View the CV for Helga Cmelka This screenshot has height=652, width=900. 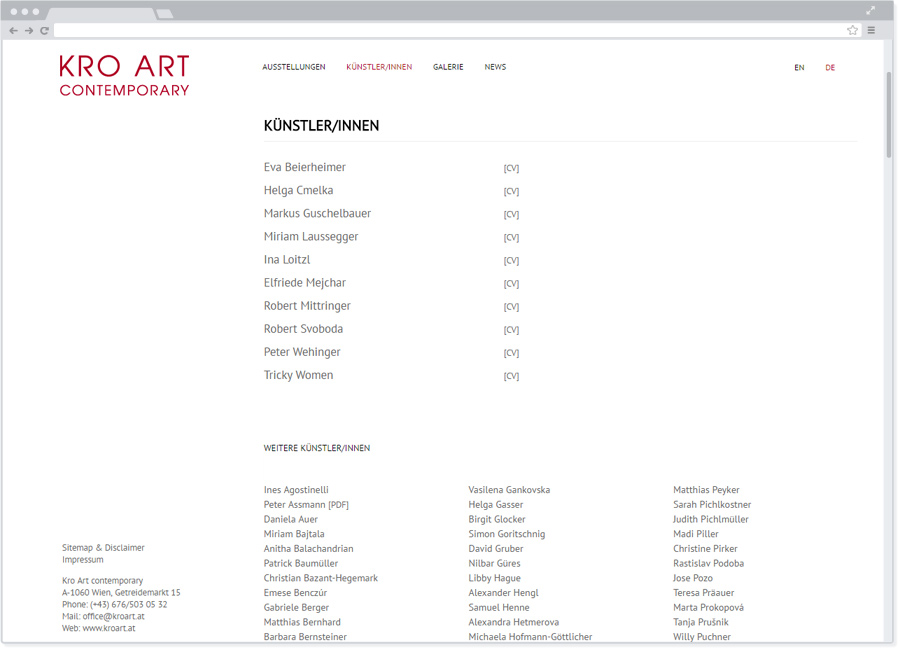click(511, 191)
